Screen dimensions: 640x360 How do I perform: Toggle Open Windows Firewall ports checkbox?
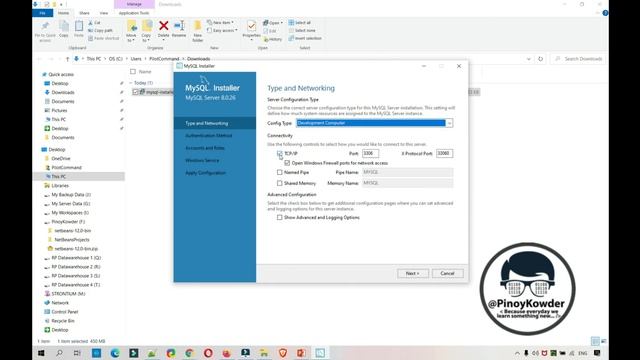pos(287,163)
